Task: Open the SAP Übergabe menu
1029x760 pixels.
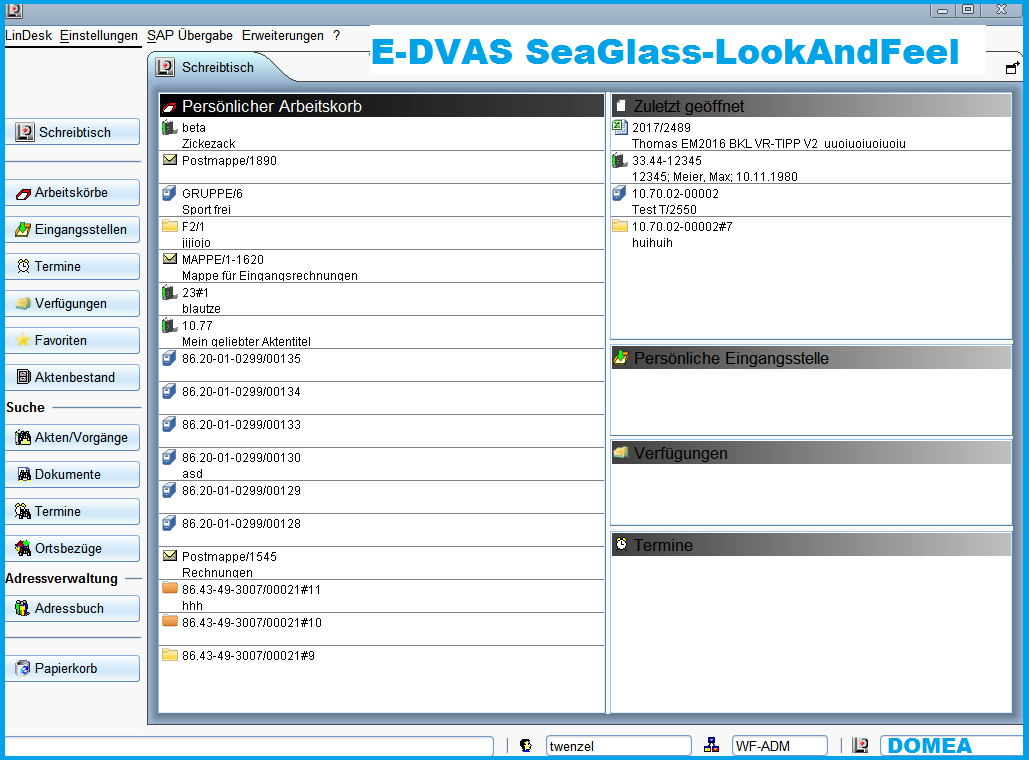Action: (190, 35)
